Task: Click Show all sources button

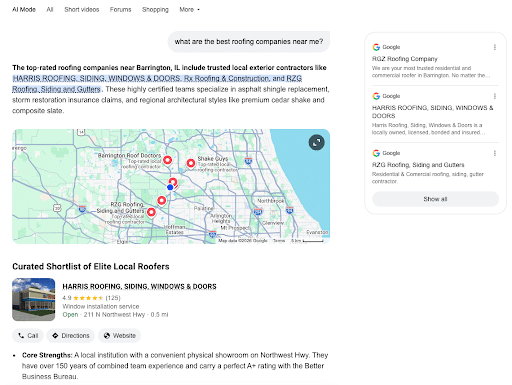Action: pyautogui.click(x=435, y=199)
